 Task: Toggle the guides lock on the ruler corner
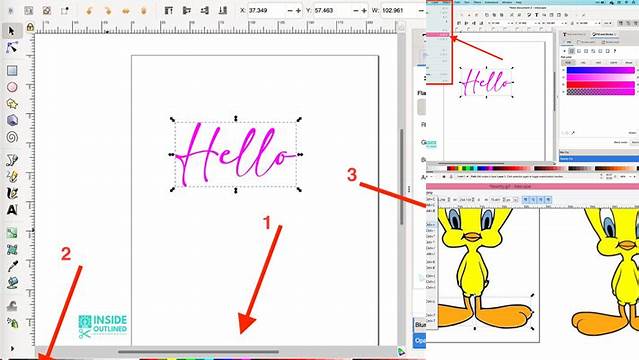[30, 27]
